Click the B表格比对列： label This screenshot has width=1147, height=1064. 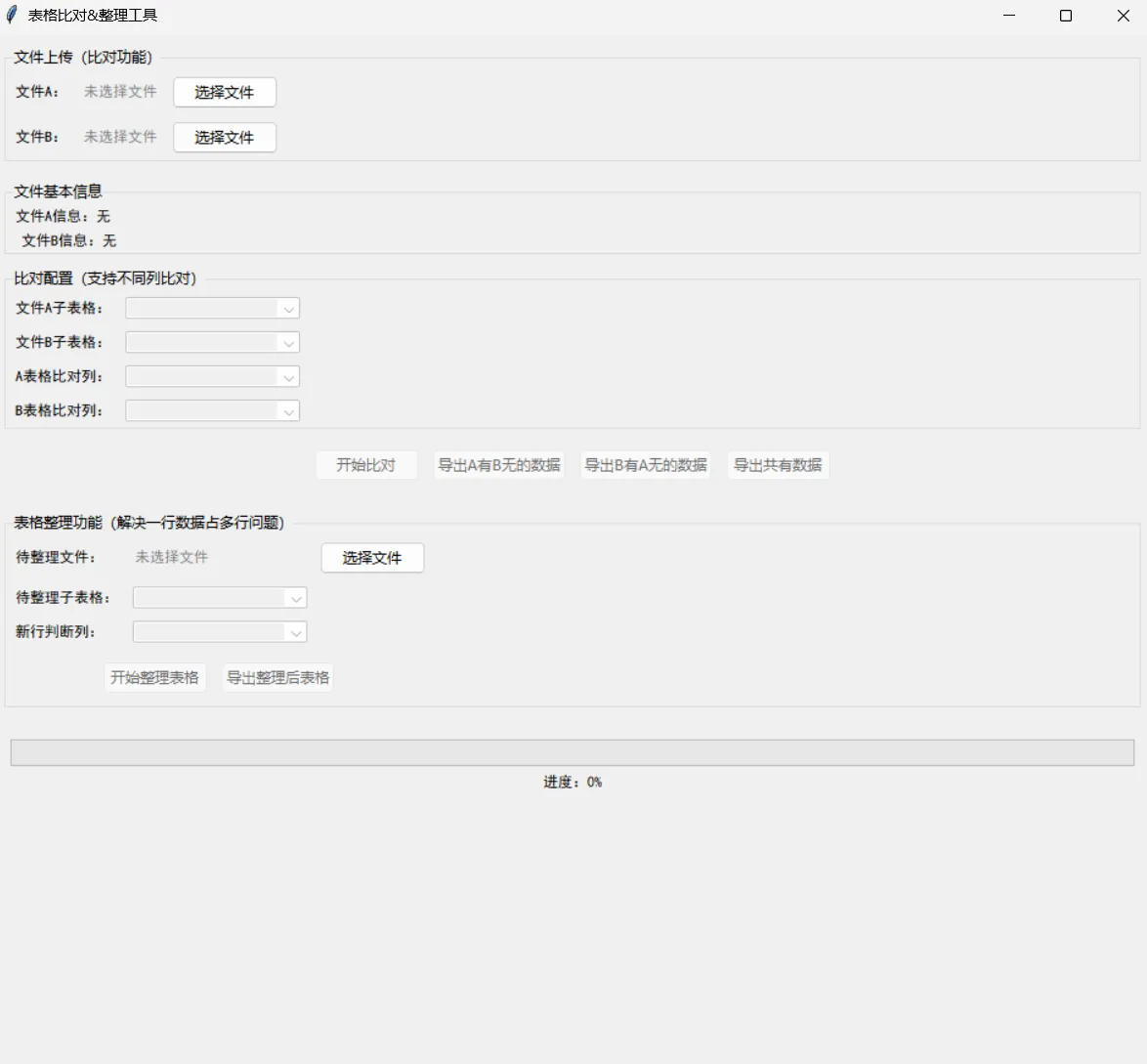click(60, 410)
